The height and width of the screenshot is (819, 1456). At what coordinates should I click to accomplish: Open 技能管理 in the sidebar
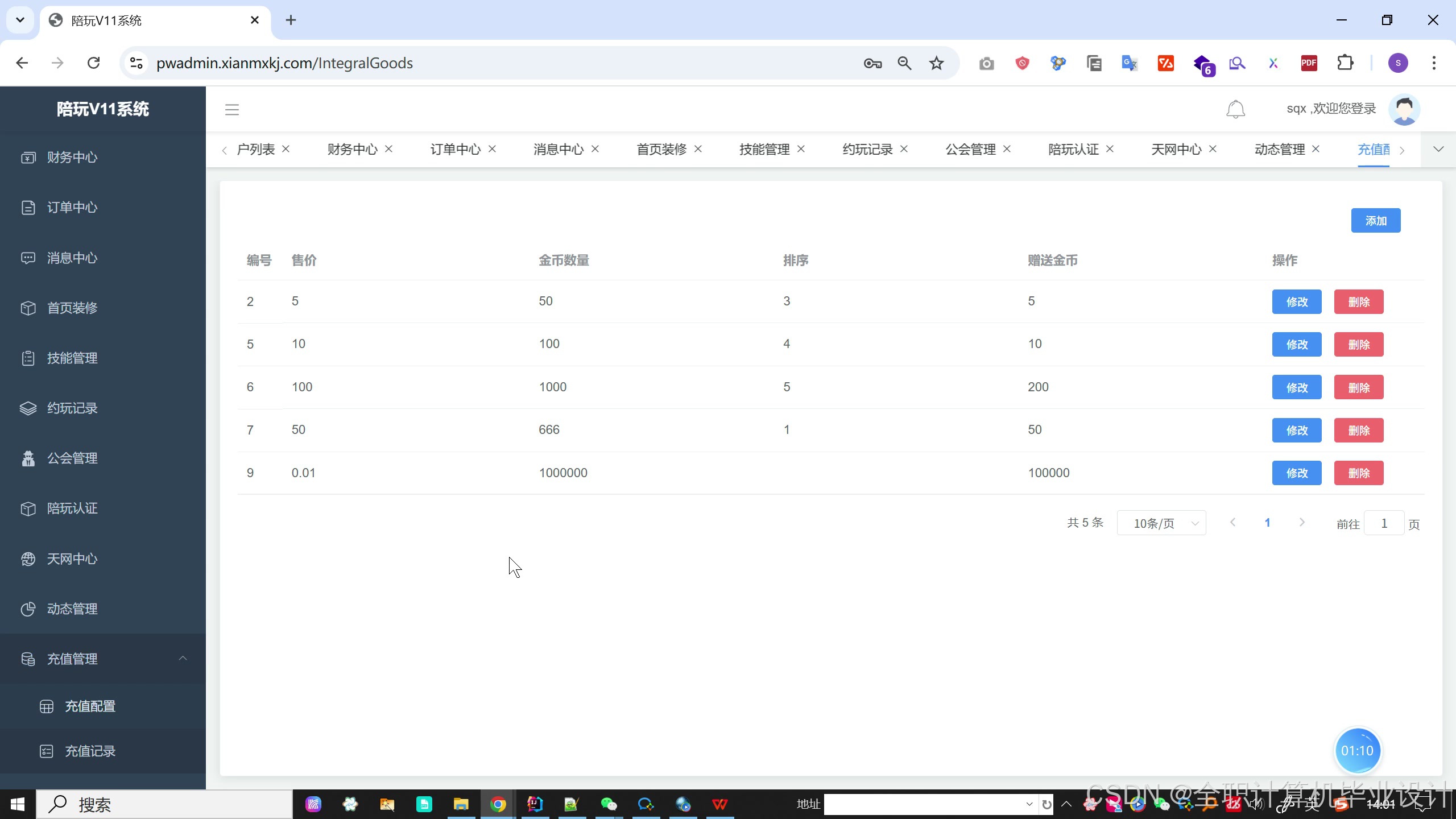103,358
